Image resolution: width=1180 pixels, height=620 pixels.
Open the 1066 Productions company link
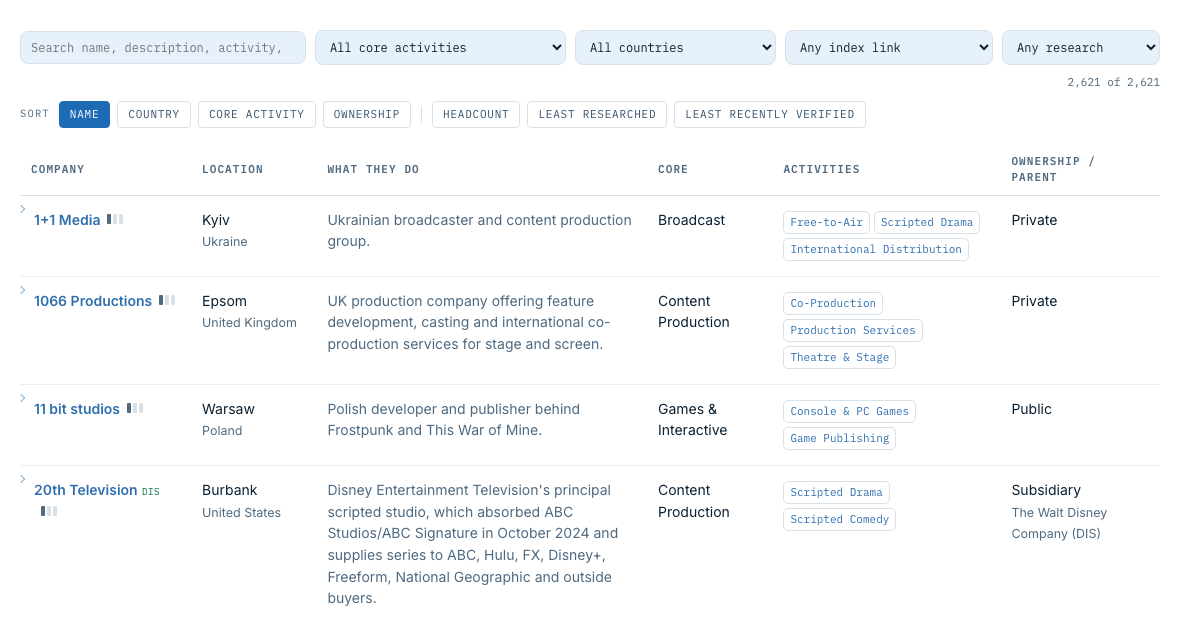click(93, 301)
